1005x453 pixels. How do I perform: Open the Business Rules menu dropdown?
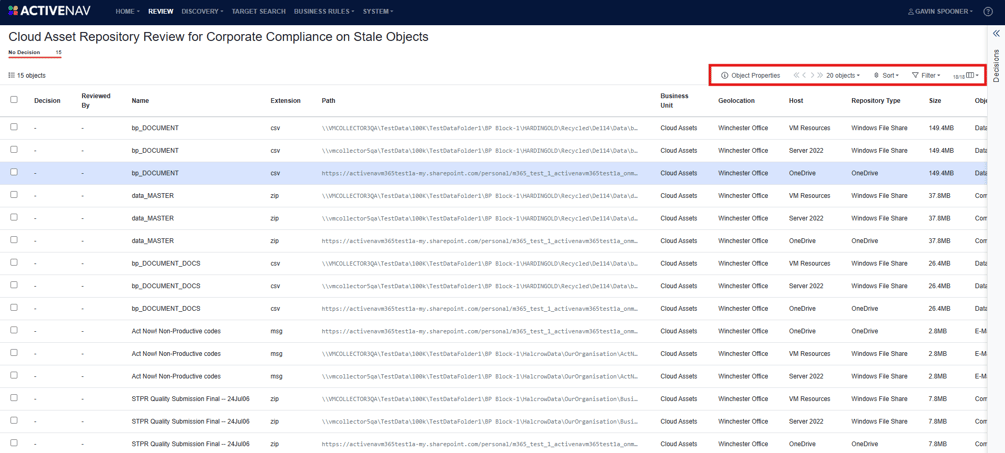(325, 12)
